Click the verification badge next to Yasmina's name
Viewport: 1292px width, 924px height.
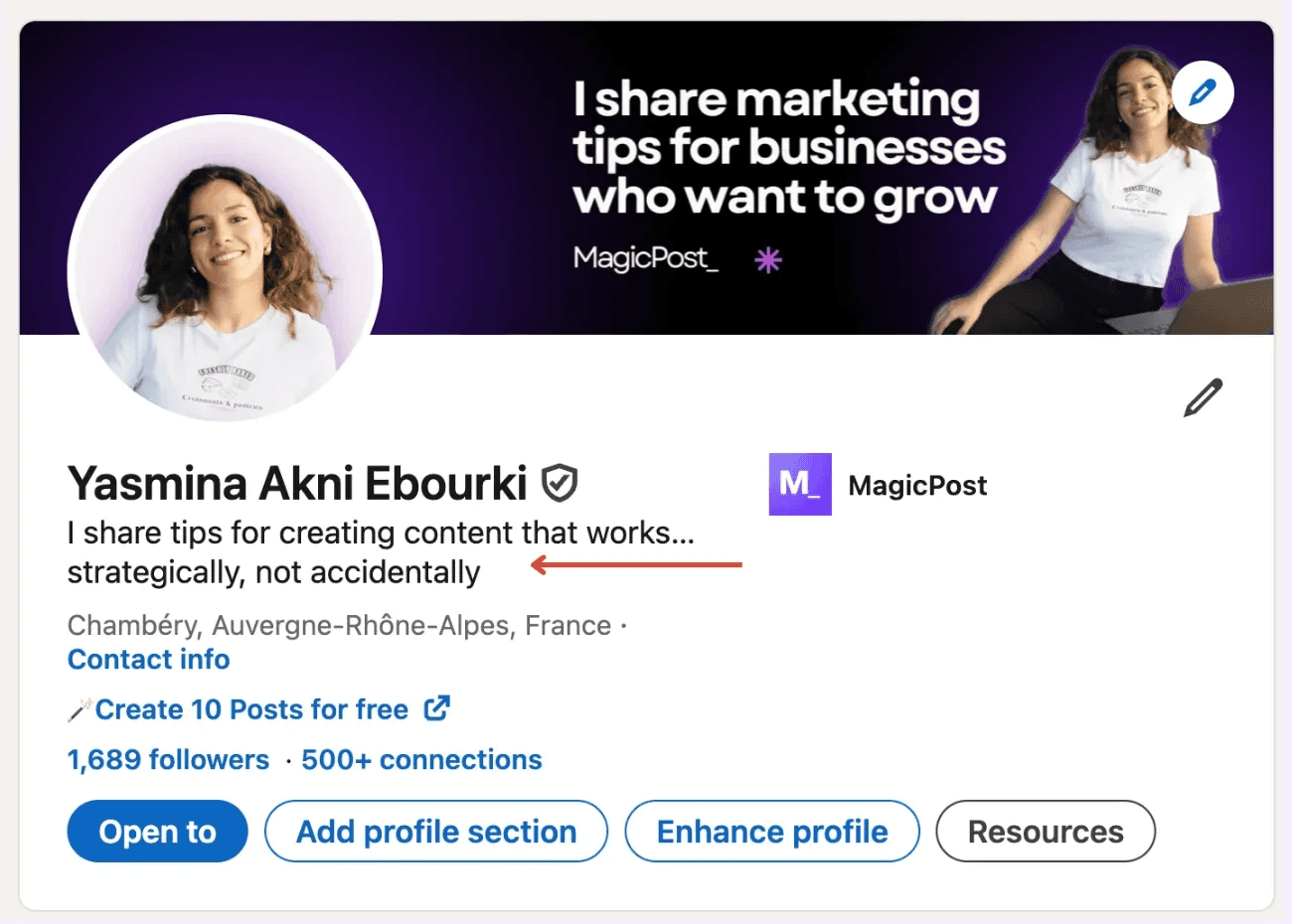tap(559, 482)
